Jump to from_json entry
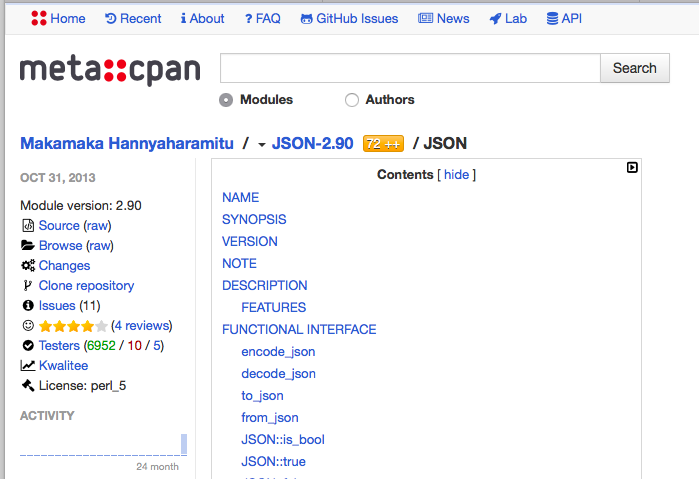699x479 pixels. click(x=270, y=417)
